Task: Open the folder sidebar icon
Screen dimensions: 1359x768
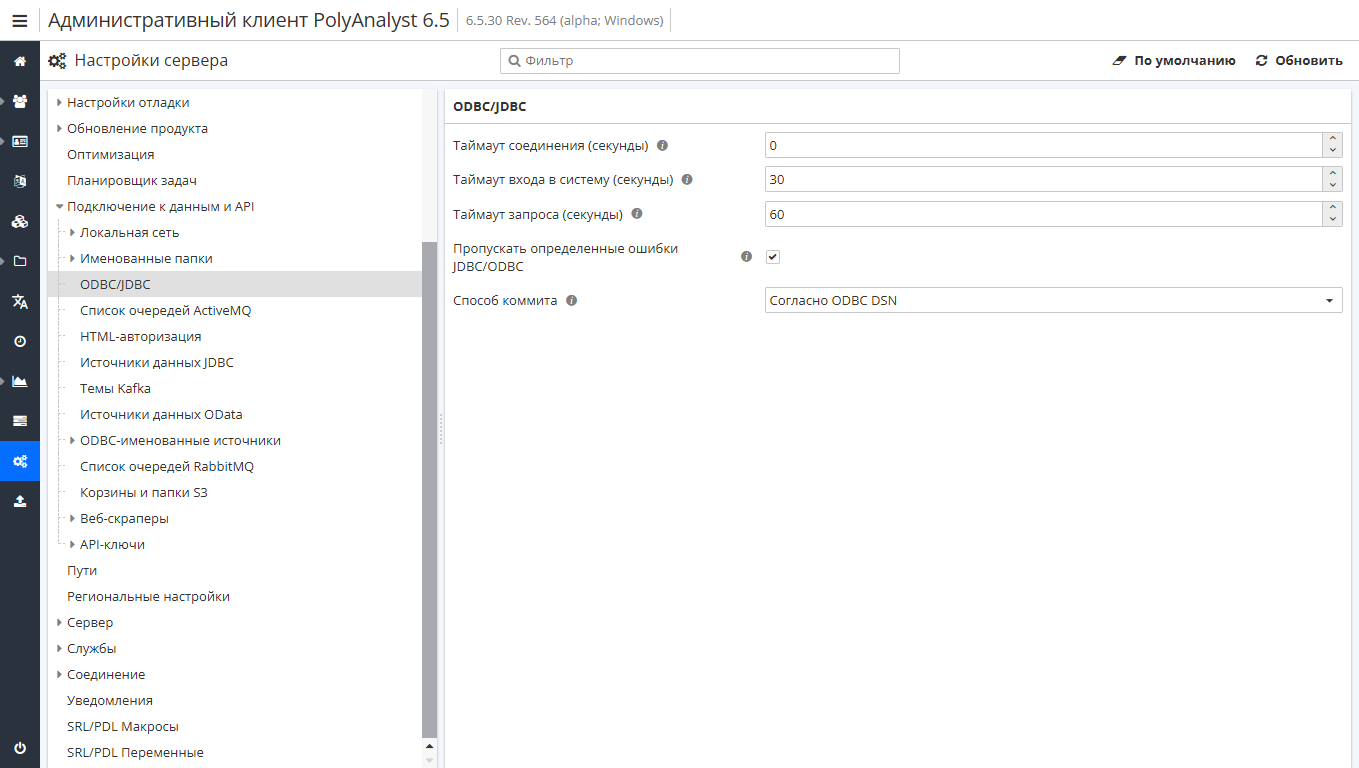Action: point(20,261)
